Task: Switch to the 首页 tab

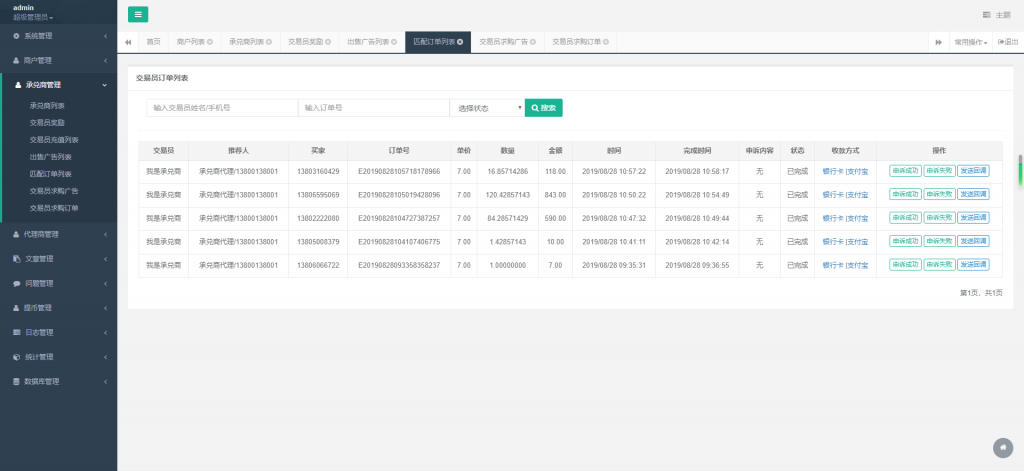Action: [153, 42]
